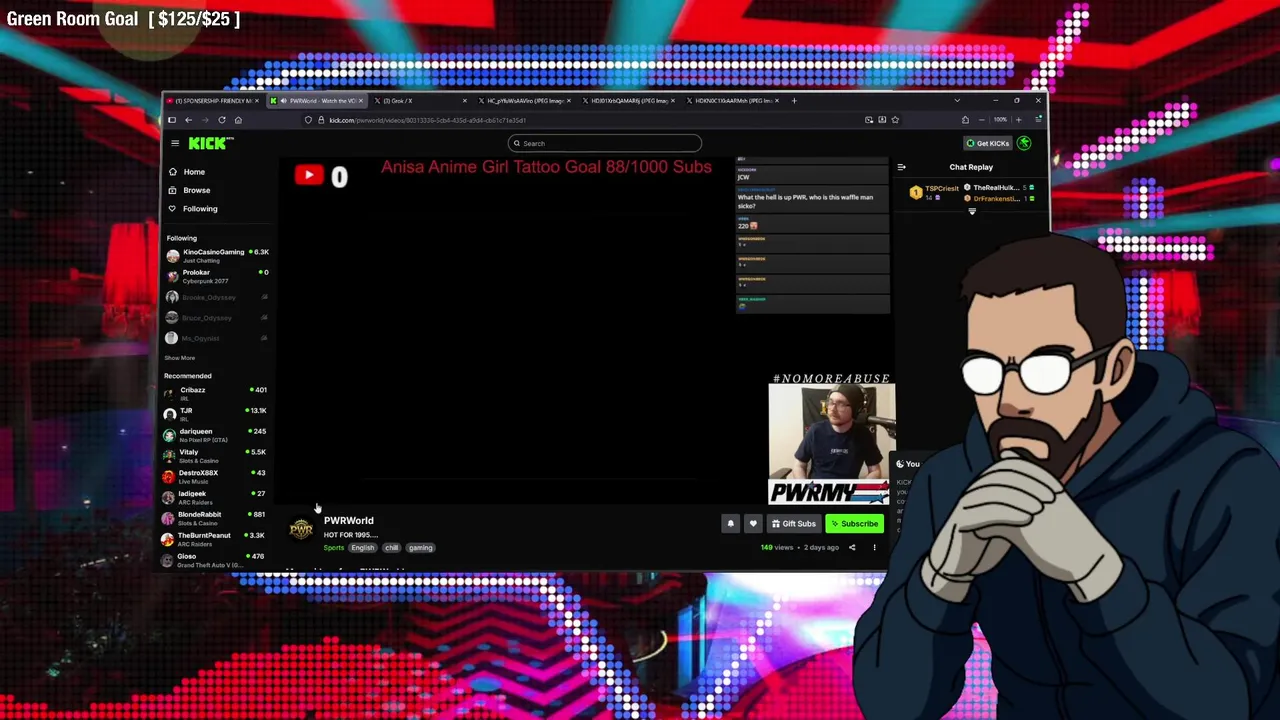The image size is (1280, 720).
Task: Open recommended channel DestroX88X
Action: [216, 476]
